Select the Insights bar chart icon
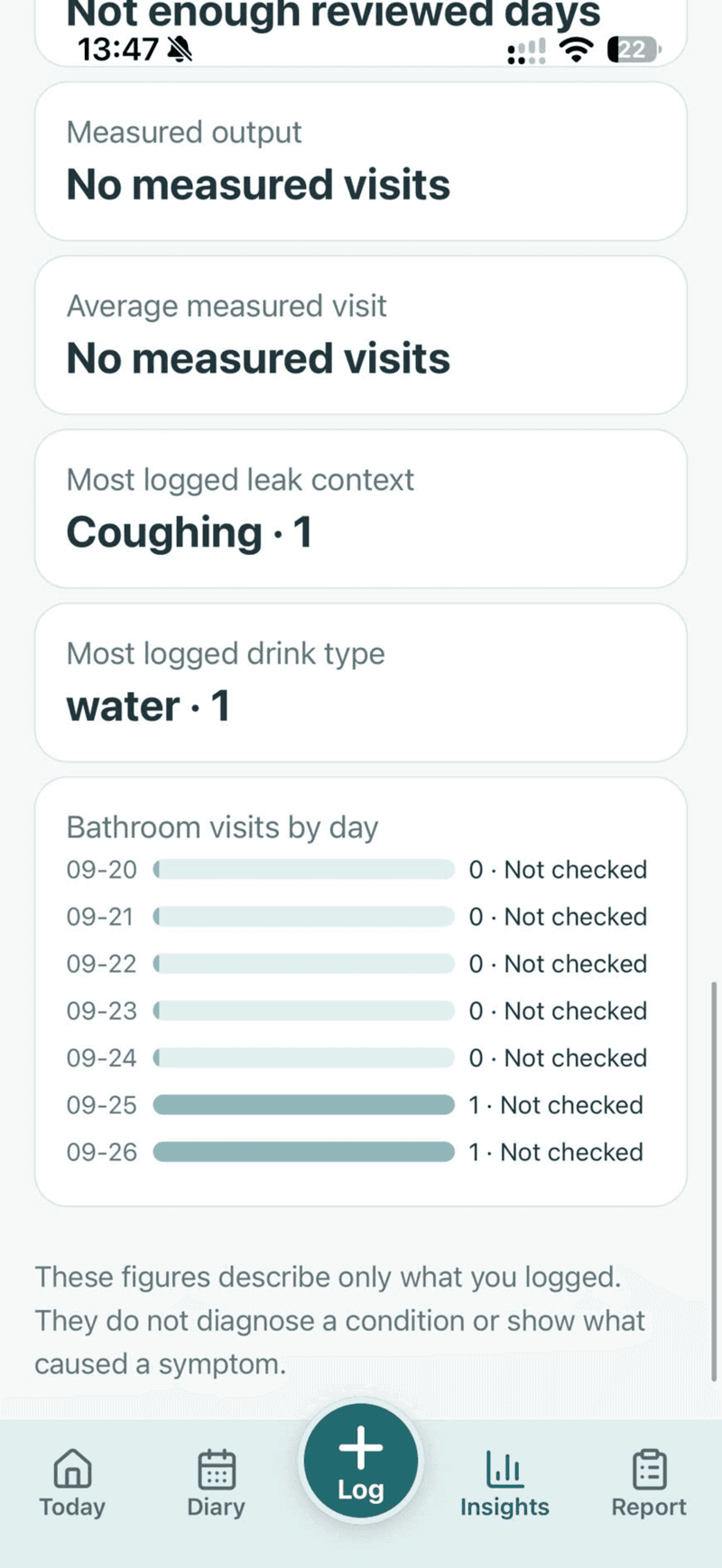This screenshot has height=1568, width=722. (x=504, y=1469)
